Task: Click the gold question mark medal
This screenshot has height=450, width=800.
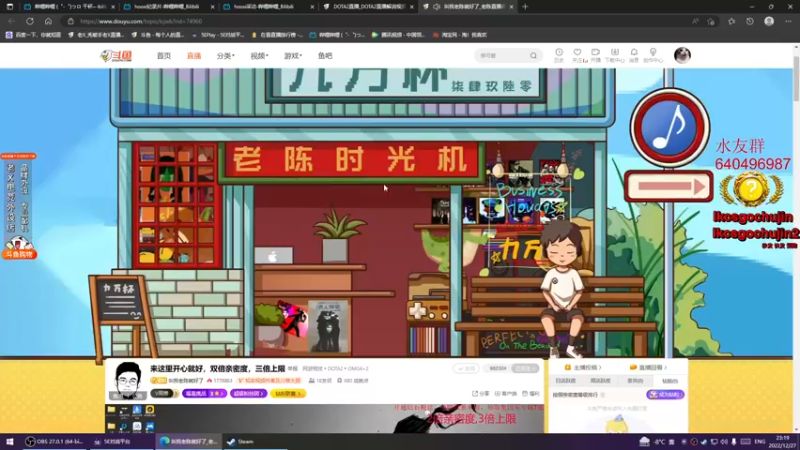Action: point(751,189)
